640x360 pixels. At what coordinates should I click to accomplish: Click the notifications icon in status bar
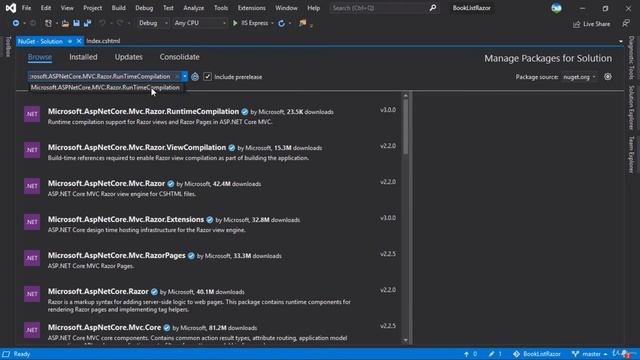(627, 354)
